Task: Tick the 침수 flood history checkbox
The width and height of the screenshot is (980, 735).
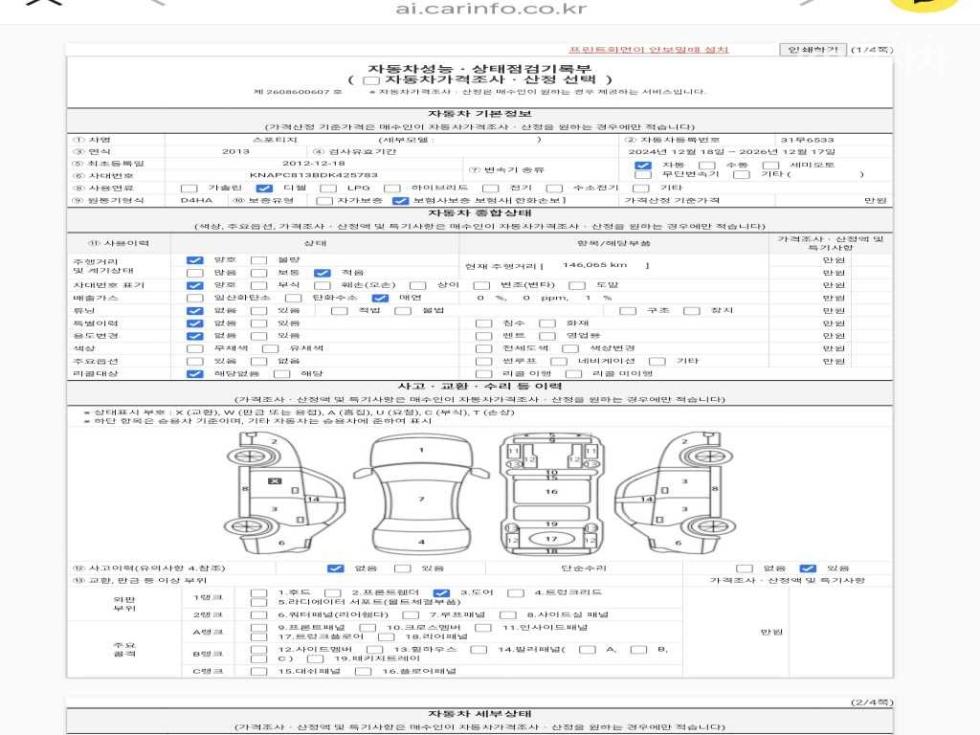Action: point(483,324)
